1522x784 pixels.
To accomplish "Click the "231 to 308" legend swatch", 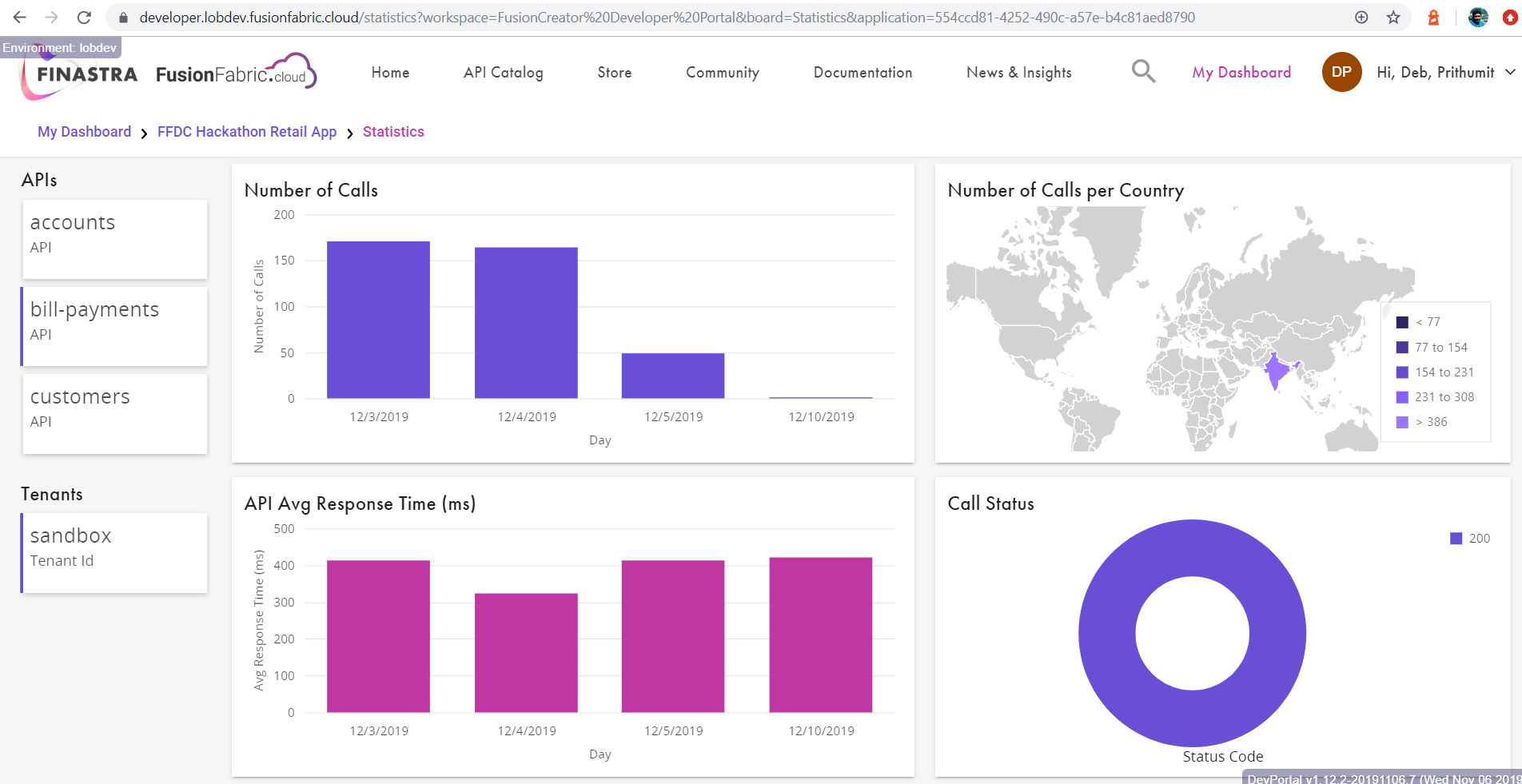I will coord(1402,397).
